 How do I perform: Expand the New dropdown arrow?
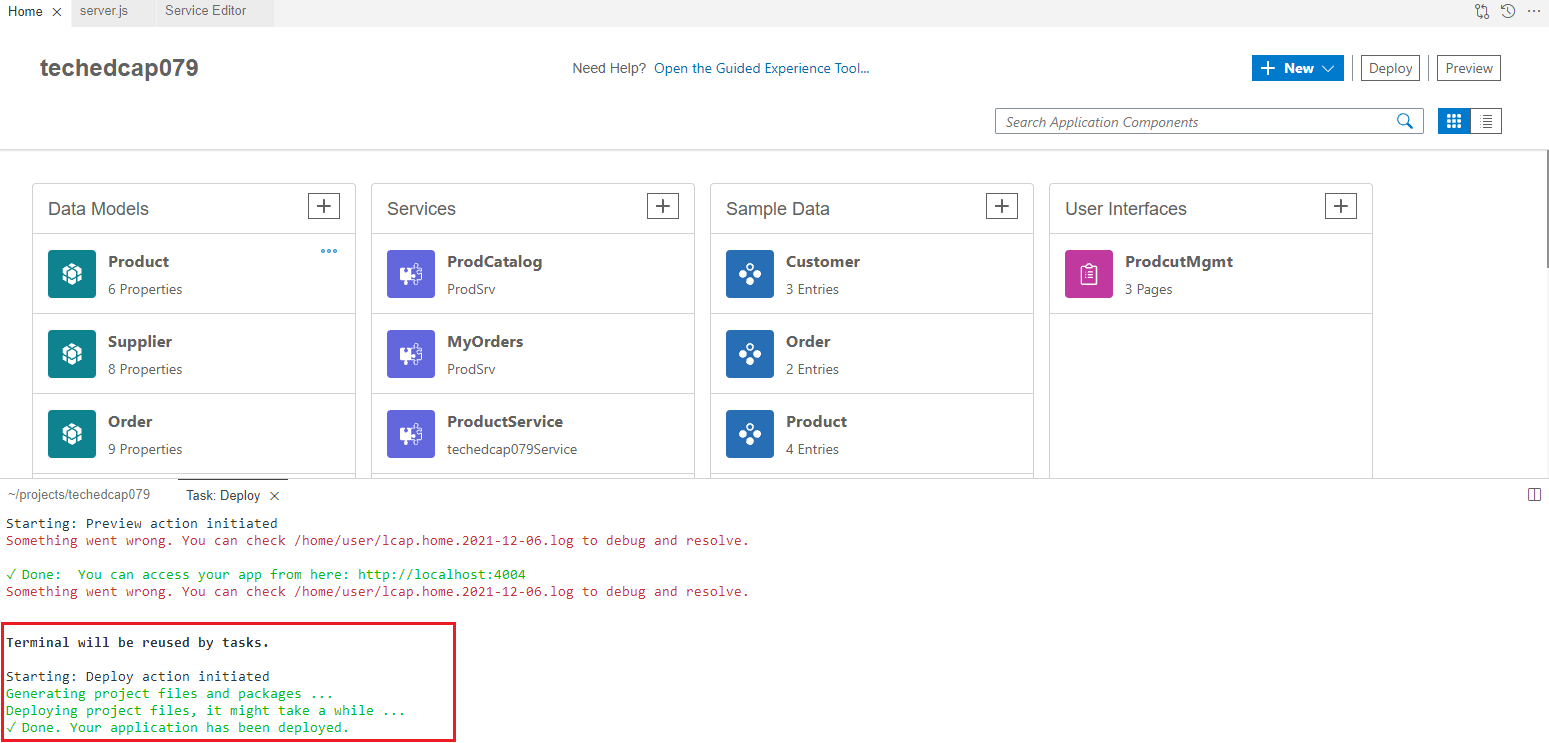[1328, 68]
